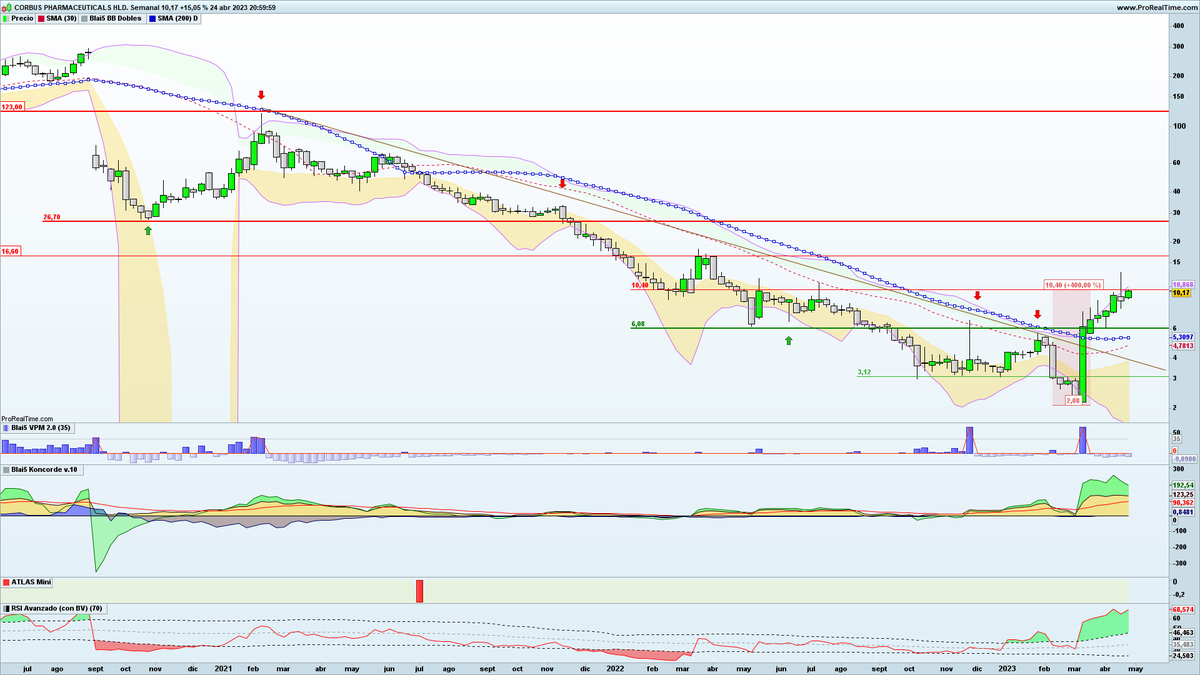Click the 10,868 red scale tag
The image size is (1200, 675).
1181,285
